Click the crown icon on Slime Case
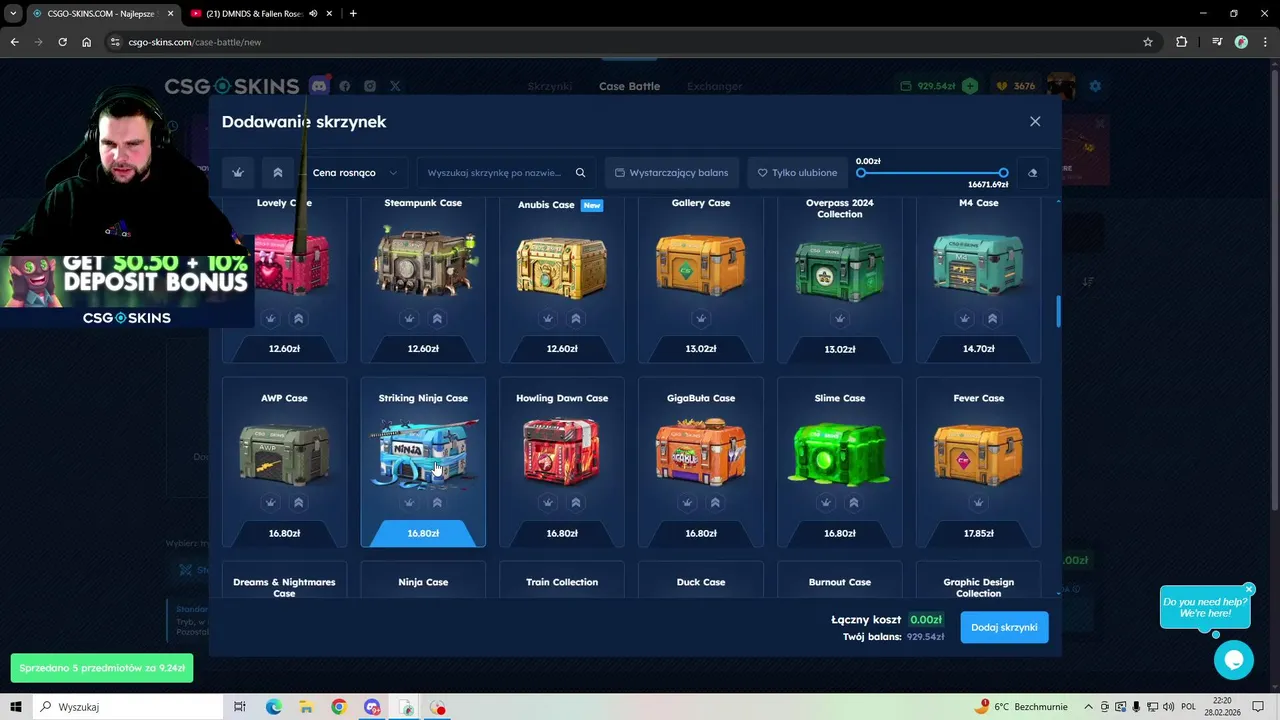This screenshot has height=720, width=1280. [x=826, y=502]
